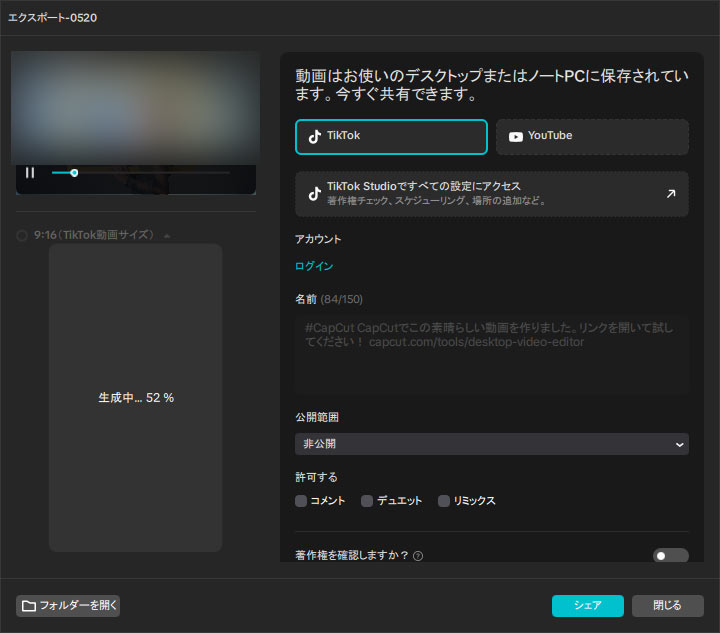Click the ログイン link under アカウント
The height and width of the screenshot is (633, 720).
click(x=314, y=266)
